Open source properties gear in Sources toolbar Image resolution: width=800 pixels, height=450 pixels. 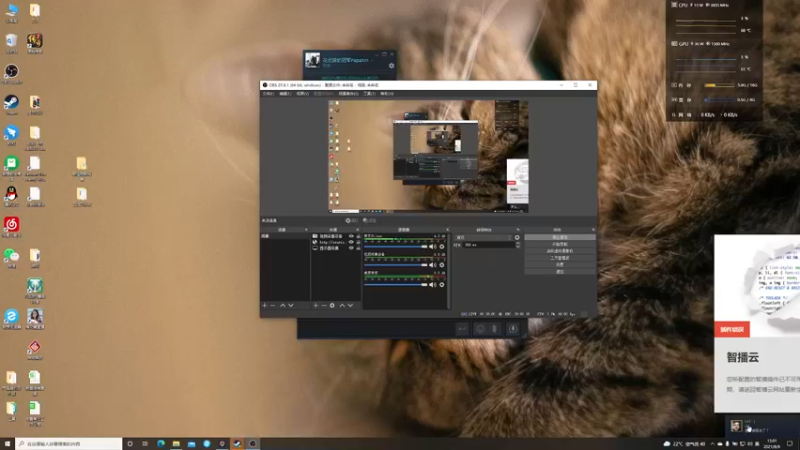[332, 306]
